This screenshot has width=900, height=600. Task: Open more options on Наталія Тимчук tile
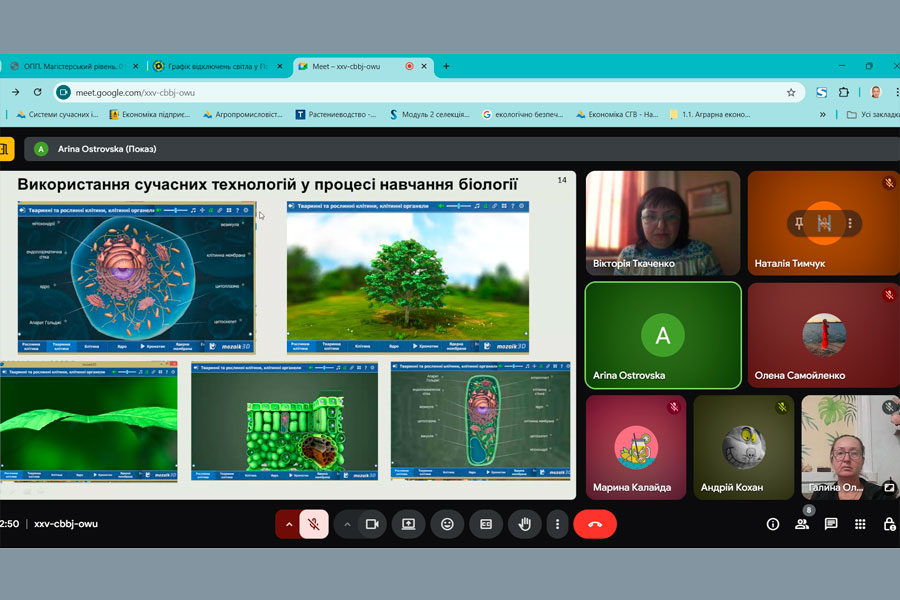(x=850, y=223)
